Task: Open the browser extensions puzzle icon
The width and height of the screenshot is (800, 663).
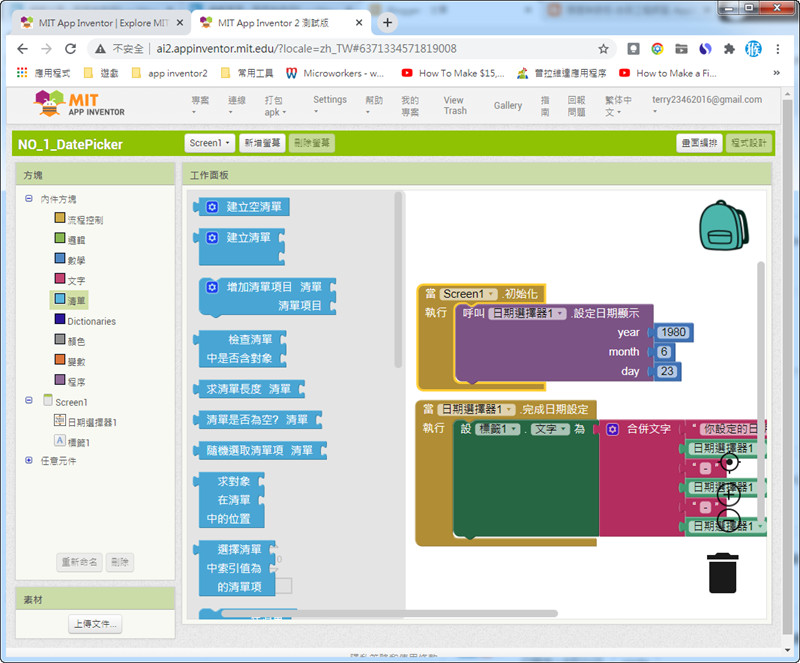Action: point(729,48)
